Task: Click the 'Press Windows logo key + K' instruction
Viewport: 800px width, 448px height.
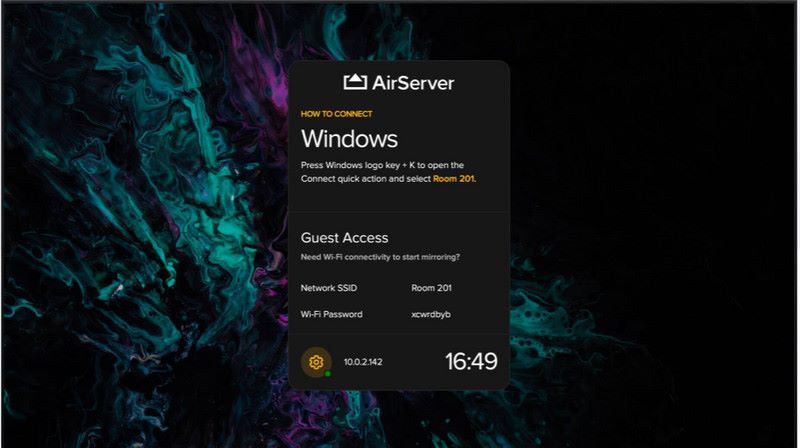Action: [388, 172]
